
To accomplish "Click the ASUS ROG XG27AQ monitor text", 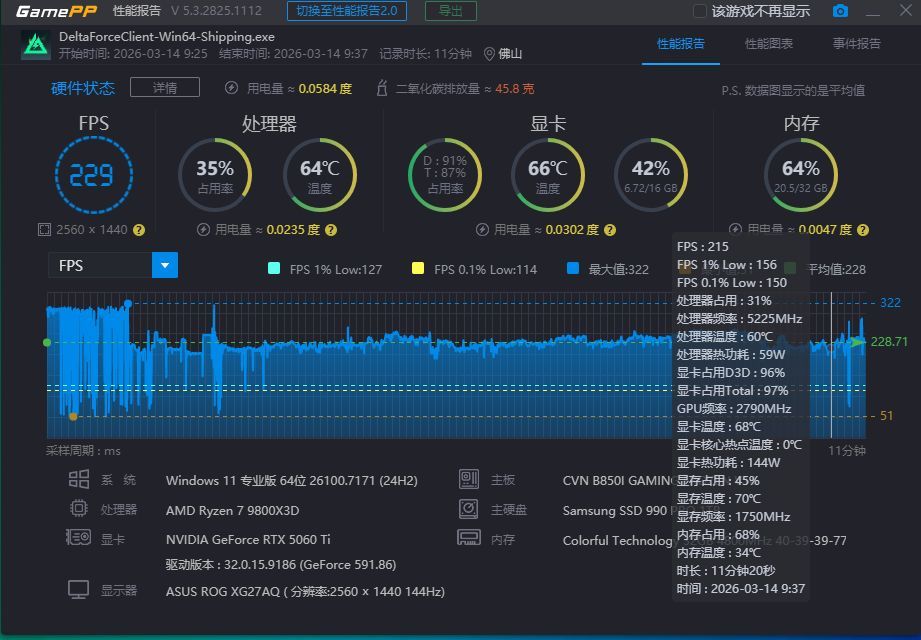I will (305, 591).
